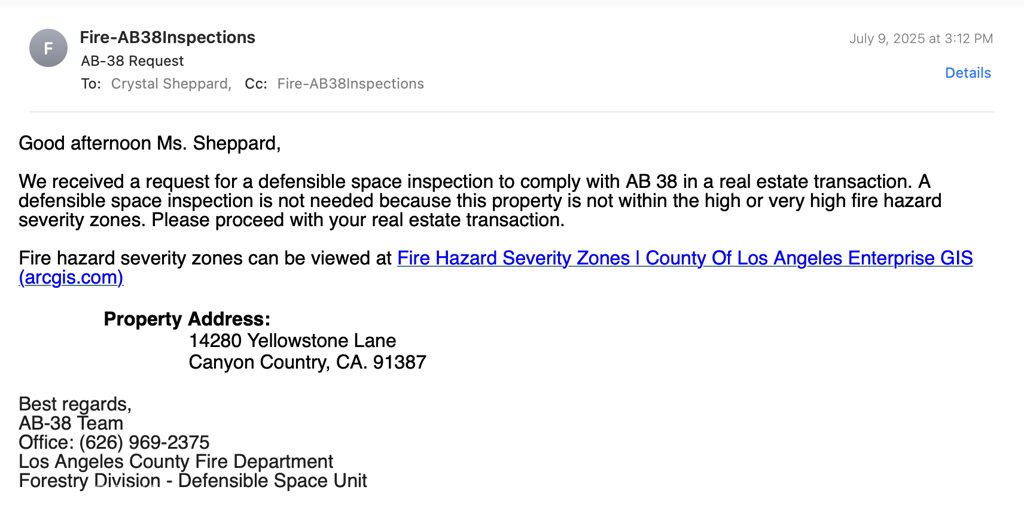Click Forestry Division - Defensible Space Unit text
Image resolution: width=1024 pixels, height=508 pixels.
[x=193, y=481]
